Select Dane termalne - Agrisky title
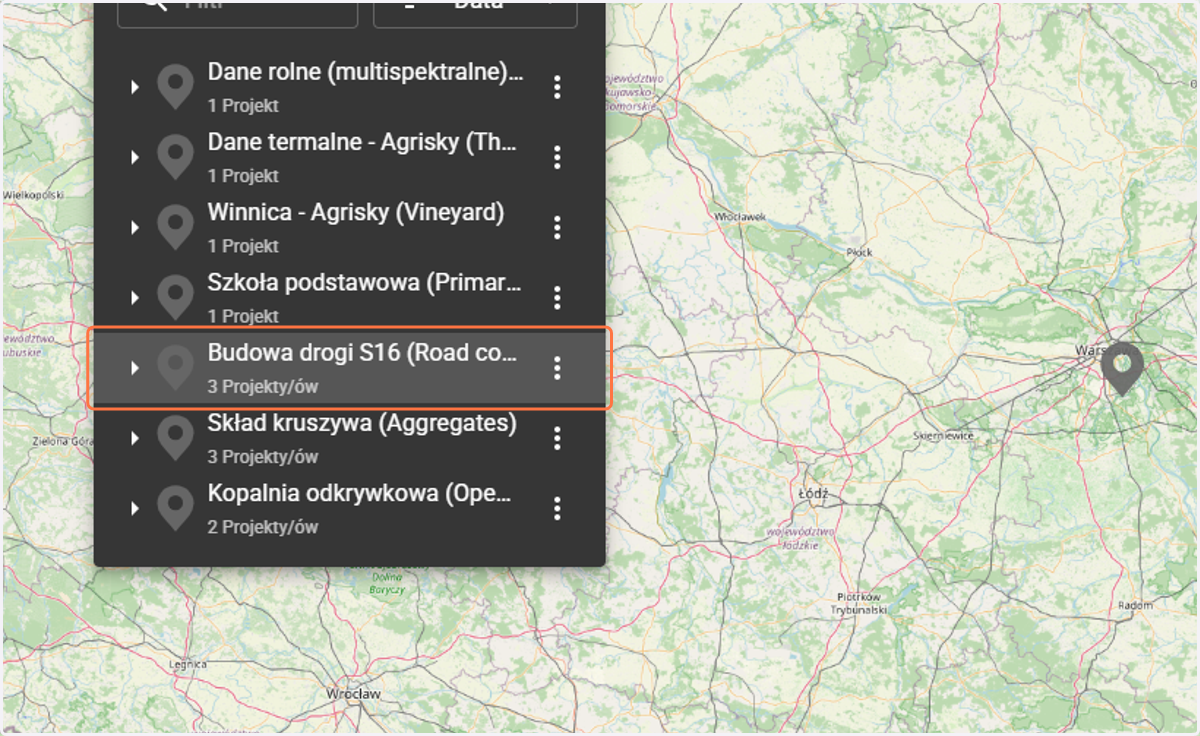The image size is (1200, 736). tap(362, 142)
